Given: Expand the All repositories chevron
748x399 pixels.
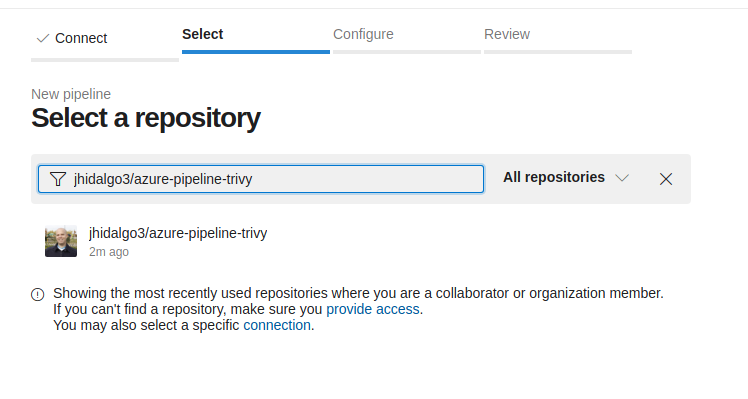Looking at the screenshot, I should pos(622,178).
